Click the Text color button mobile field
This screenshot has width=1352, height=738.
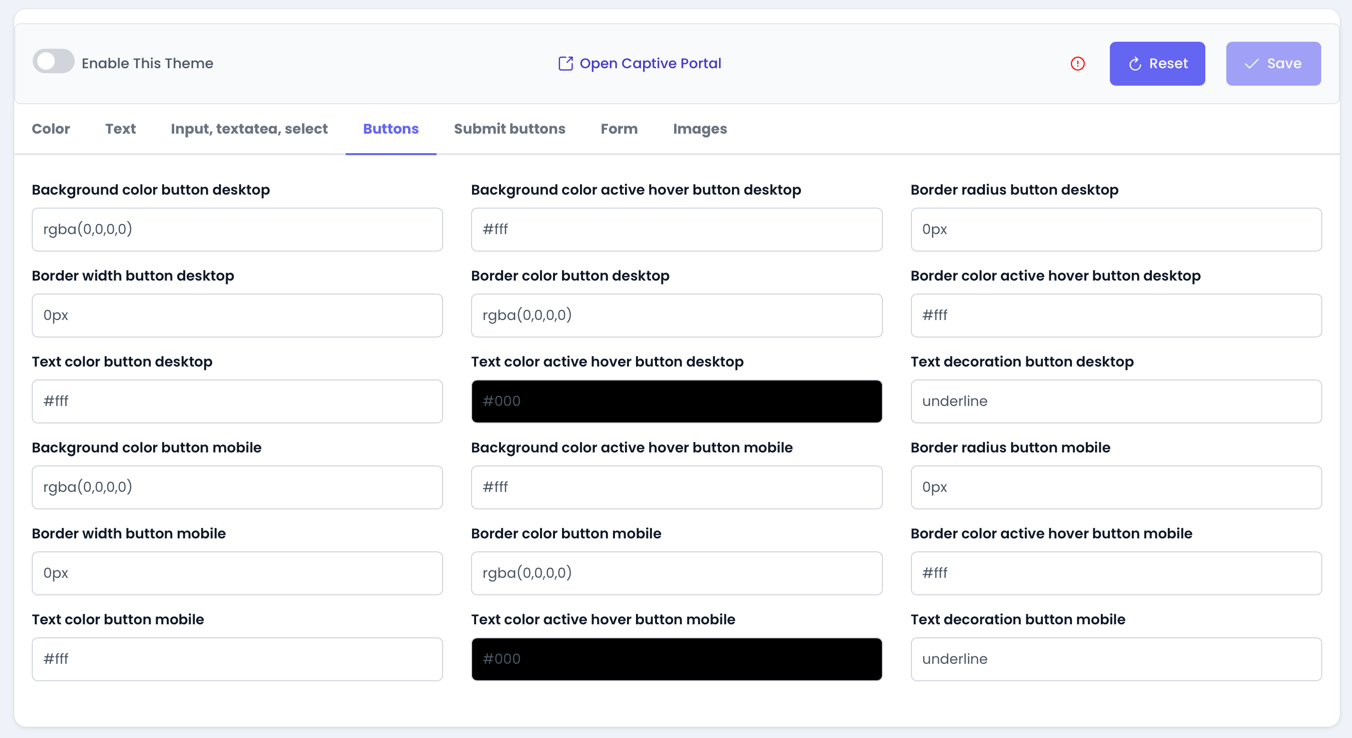[x=237, y=659]
